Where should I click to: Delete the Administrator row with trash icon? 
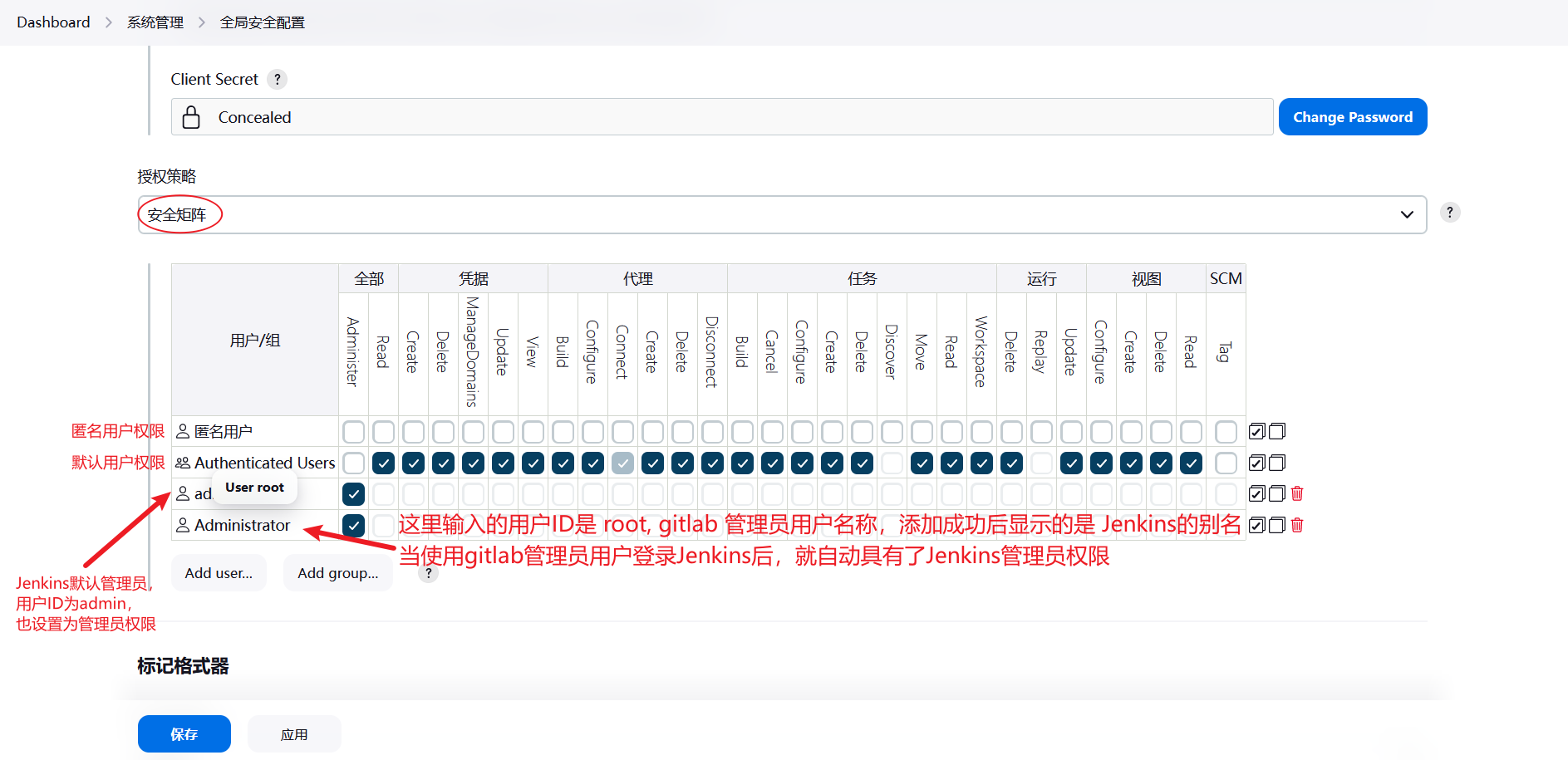pyautogui.click(x=1297, y=525)
